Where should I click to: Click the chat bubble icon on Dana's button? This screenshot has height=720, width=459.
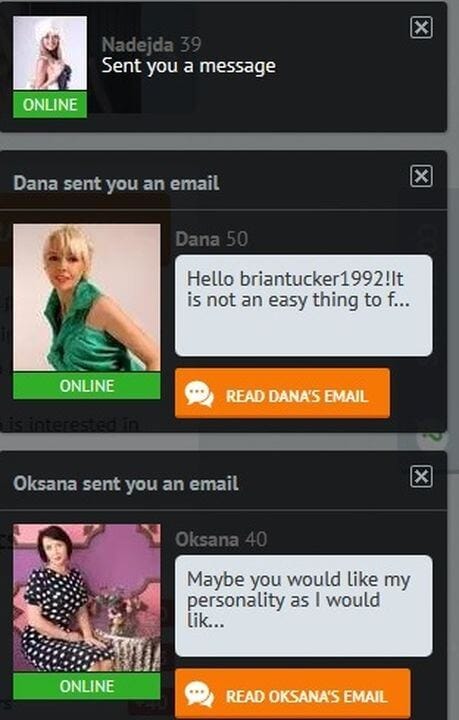199,394
